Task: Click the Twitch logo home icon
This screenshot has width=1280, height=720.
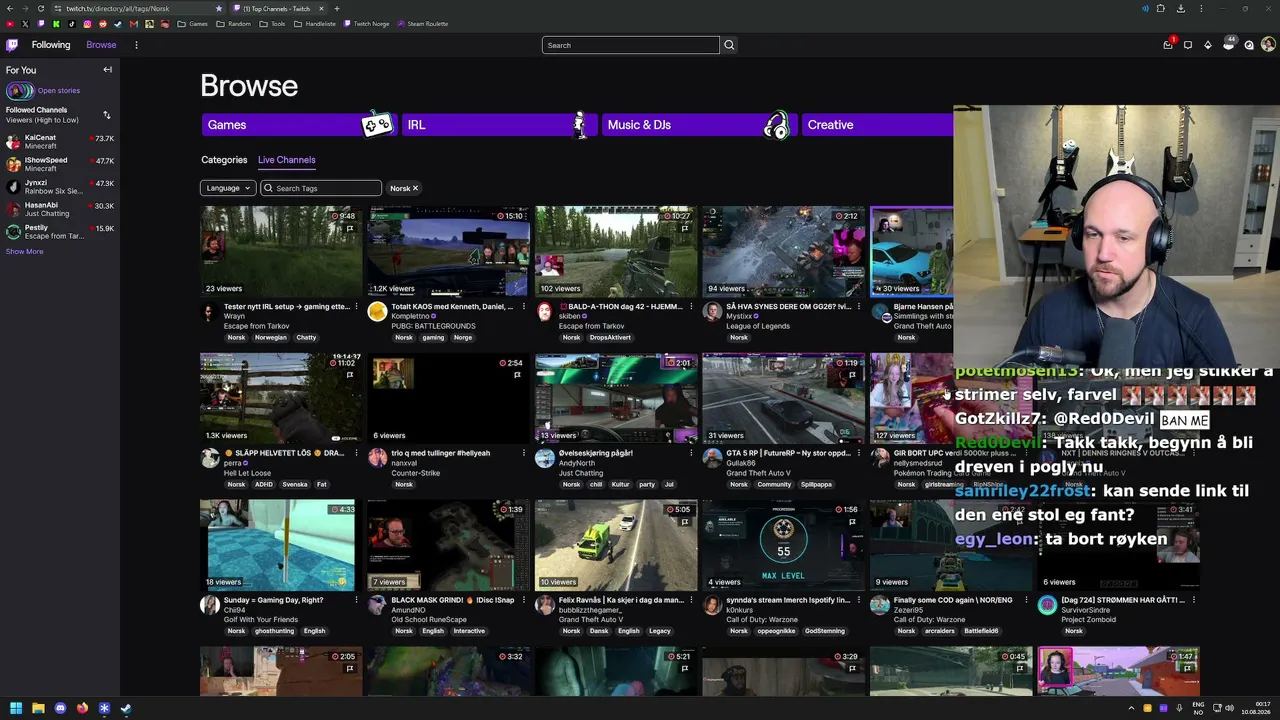Action: coord(12,45)
